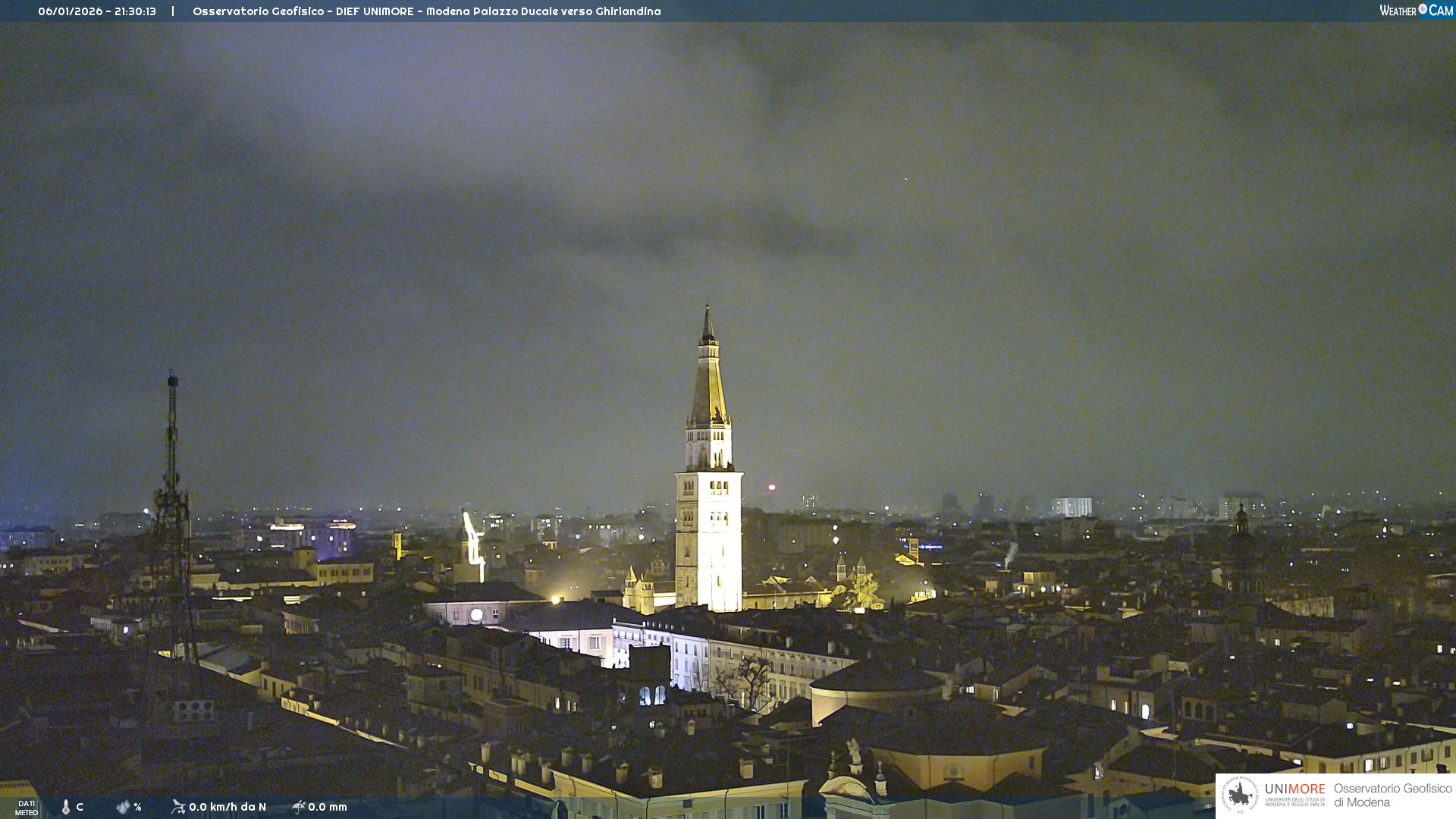This screenshot has width=1456, height=819.
Task: Click the round illuminated clock face
Action: (x=476, y=615)
